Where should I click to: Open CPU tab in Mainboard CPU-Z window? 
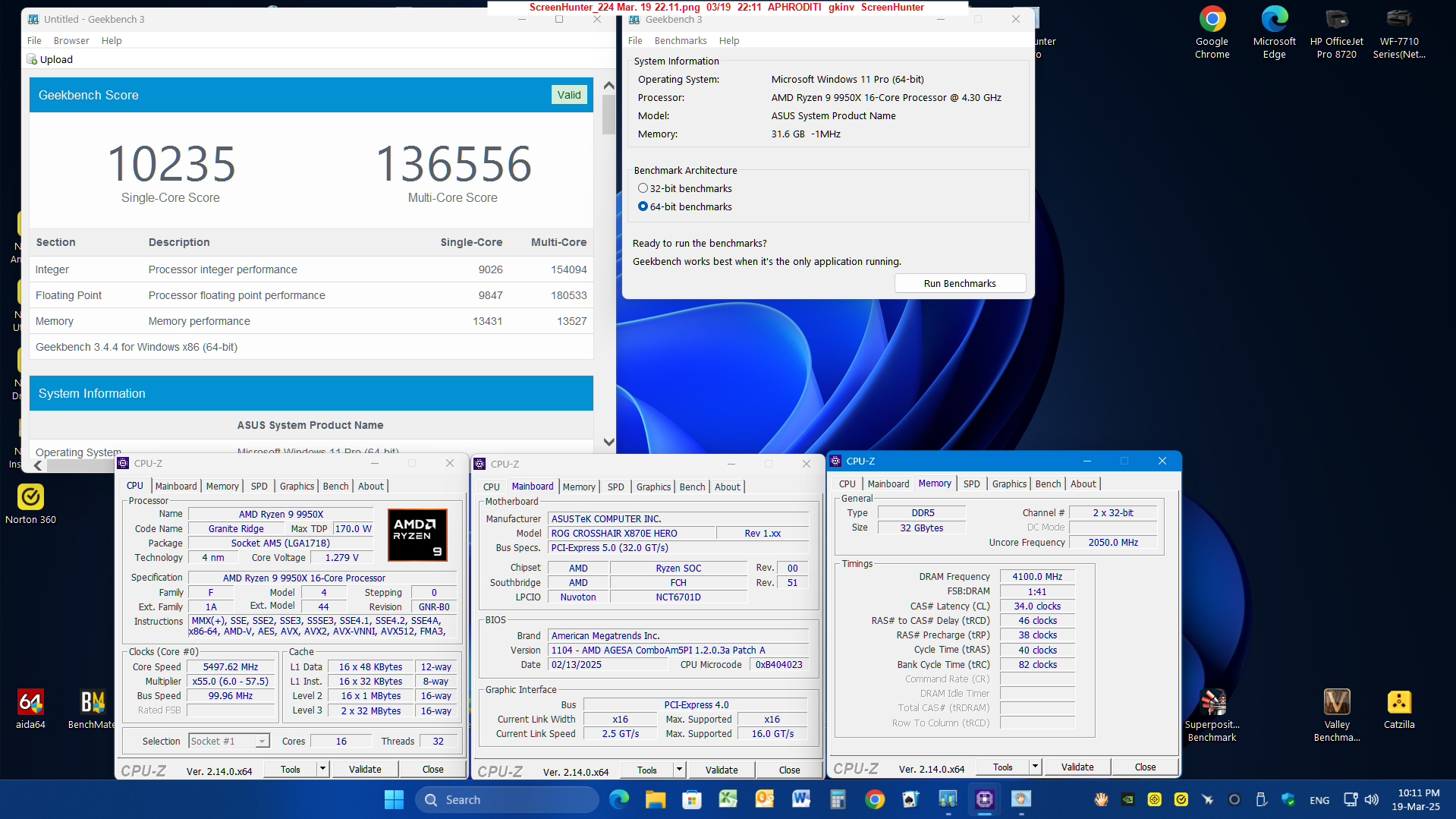(x=492, y=487)
